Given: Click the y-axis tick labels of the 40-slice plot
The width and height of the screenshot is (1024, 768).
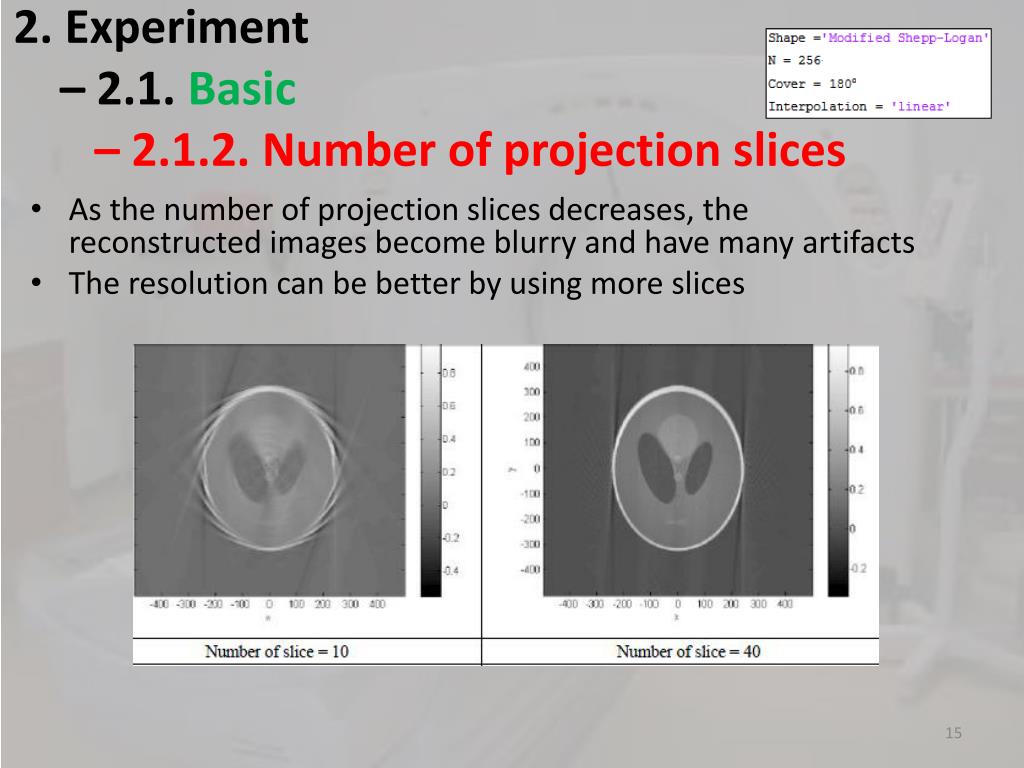Looking at the screenshot, I should 530,468.
